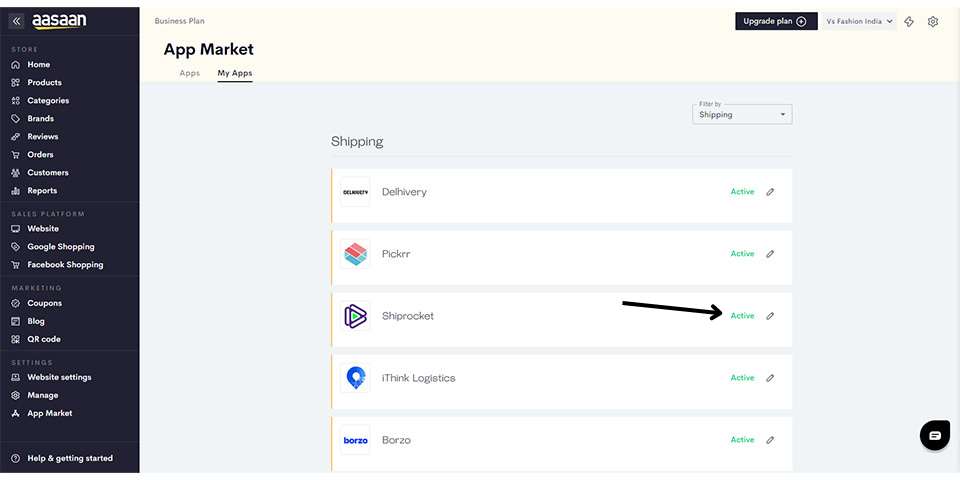Click the Borzo app name
960x480 pixels.
(x=396, y=440)
